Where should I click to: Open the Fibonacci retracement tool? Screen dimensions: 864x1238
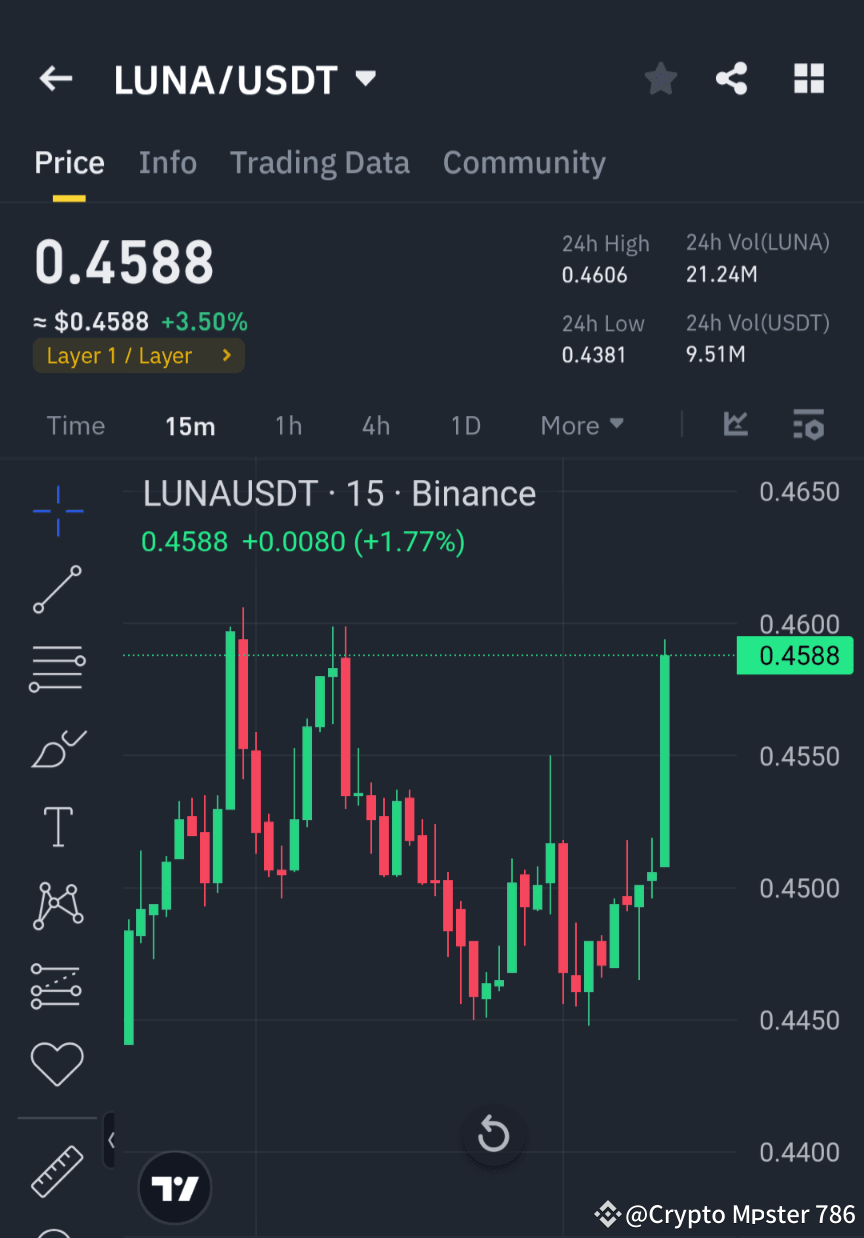pyautogui.click(x=57, y=667)
